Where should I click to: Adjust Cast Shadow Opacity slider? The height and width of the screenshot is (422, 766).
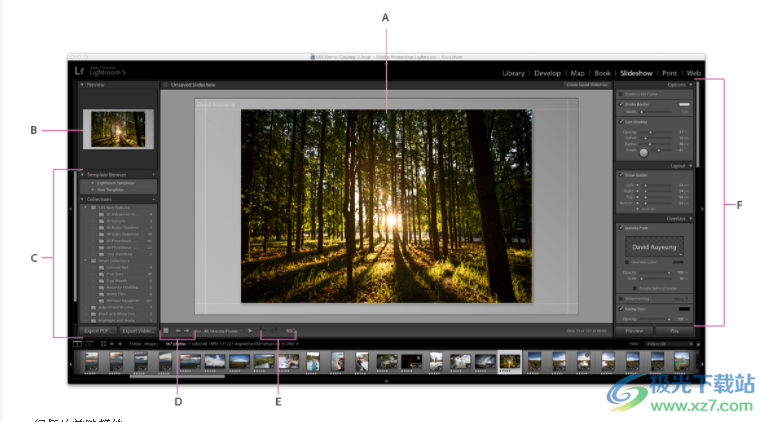pos(656,132)
